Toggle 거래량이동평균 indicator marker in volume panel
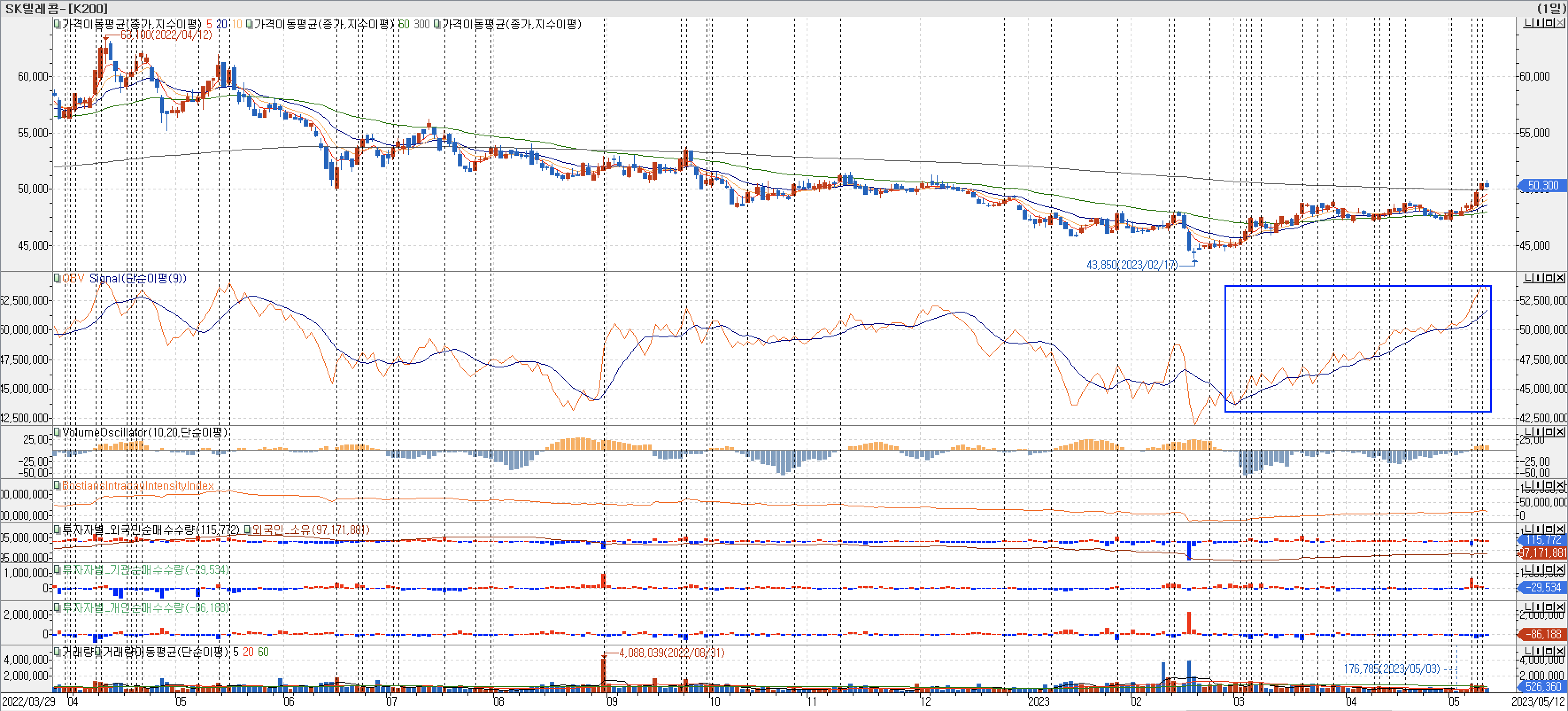The width and height of the screenshot is (1568, 711). click(x=97, y=652)
